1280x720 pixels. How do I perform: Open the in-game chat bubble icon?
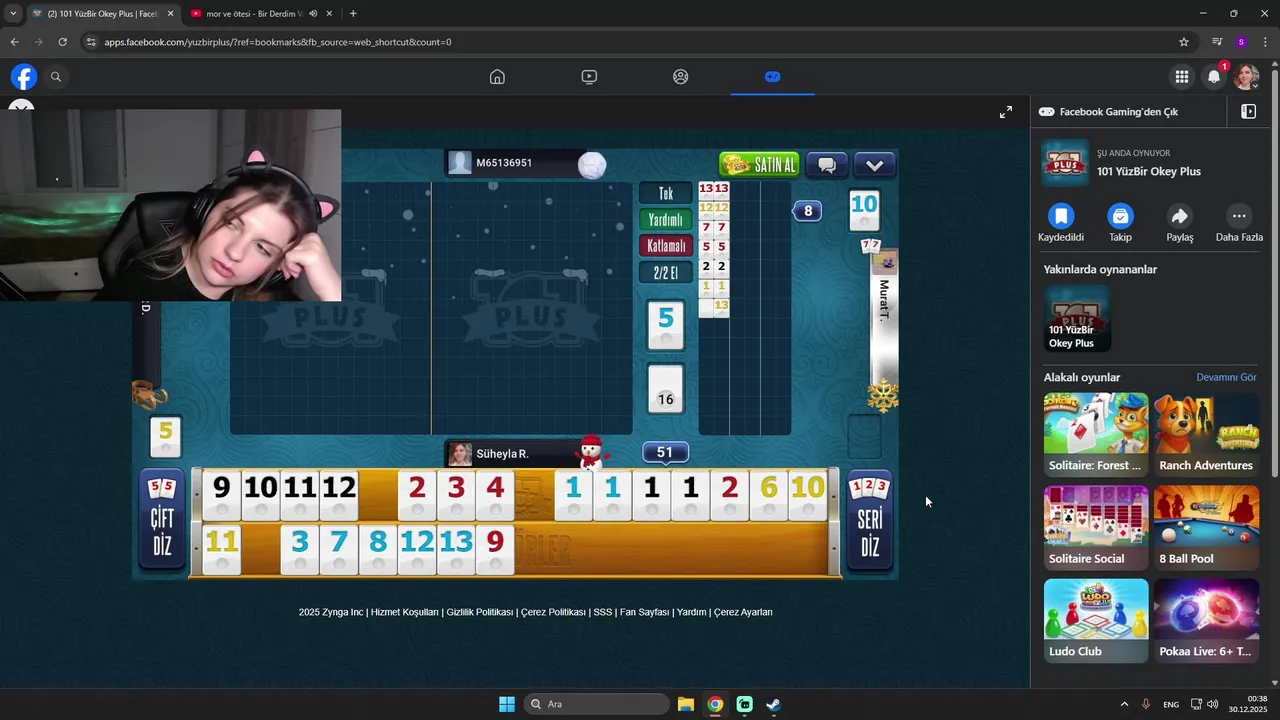(x=827, y=165)
